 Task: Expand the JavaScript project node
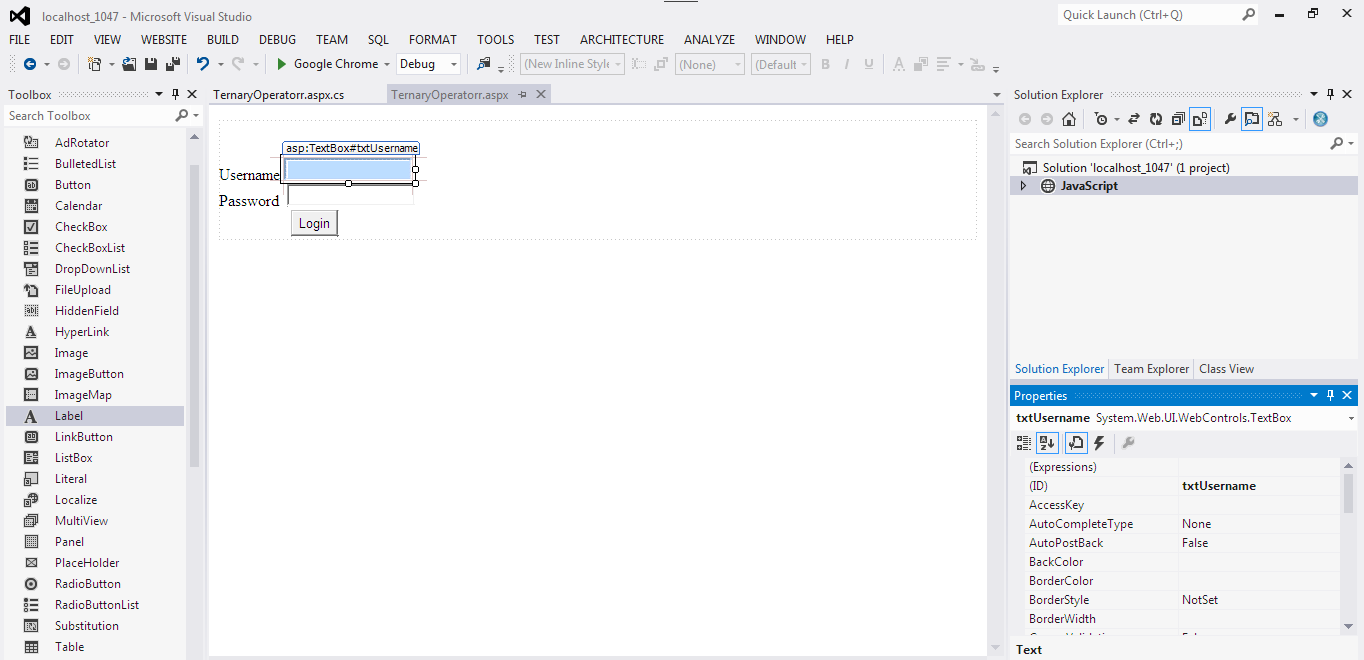click(1023, 186)
